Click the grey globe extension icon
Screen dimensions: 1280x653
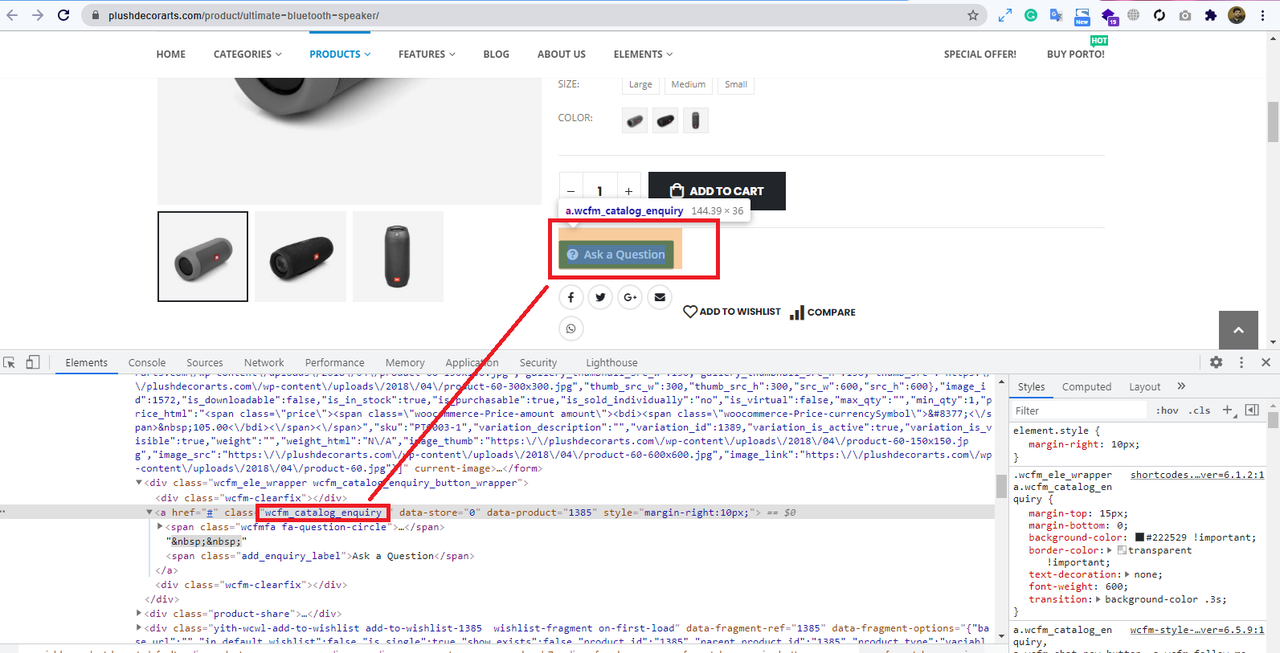click(x=1134, y=16)
